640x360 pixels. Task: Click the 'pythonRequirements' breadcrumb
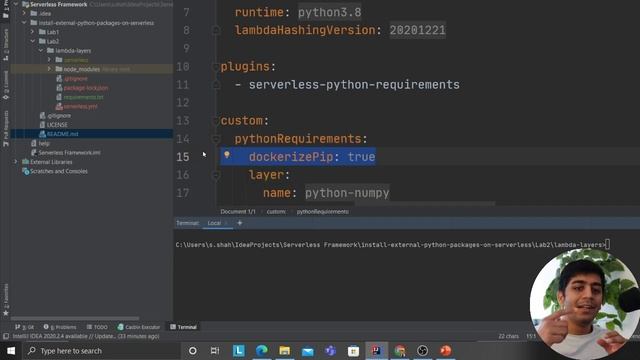(x=322, y=211)
